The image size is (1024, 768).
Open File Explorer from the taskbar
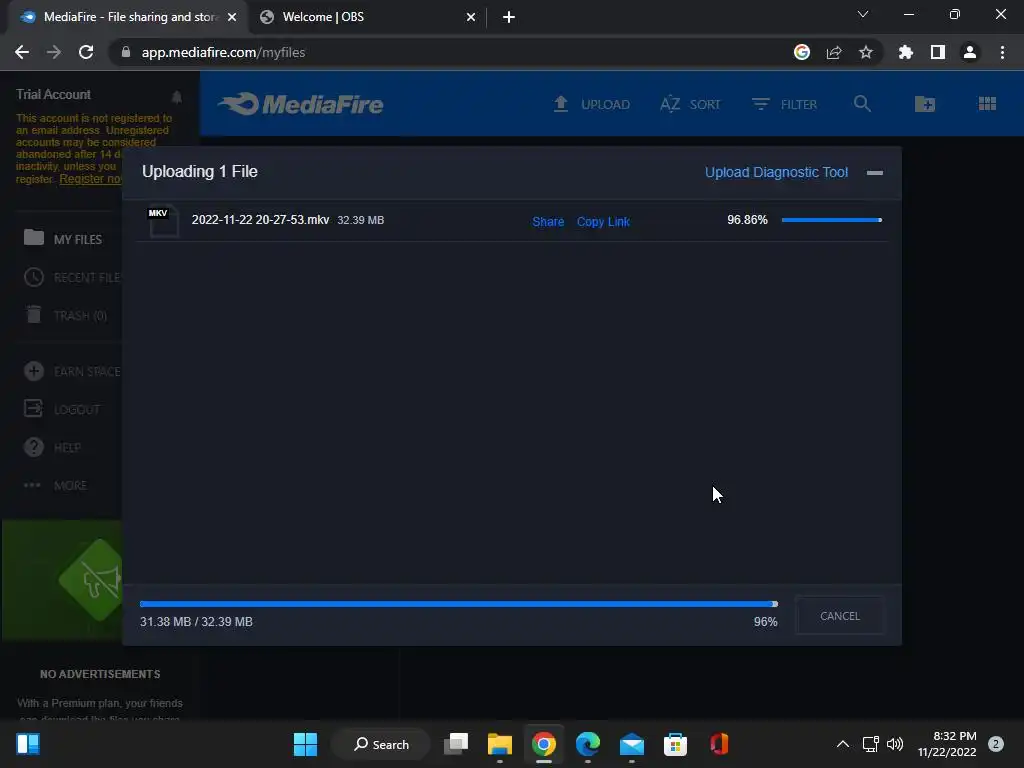coord(500,744)
